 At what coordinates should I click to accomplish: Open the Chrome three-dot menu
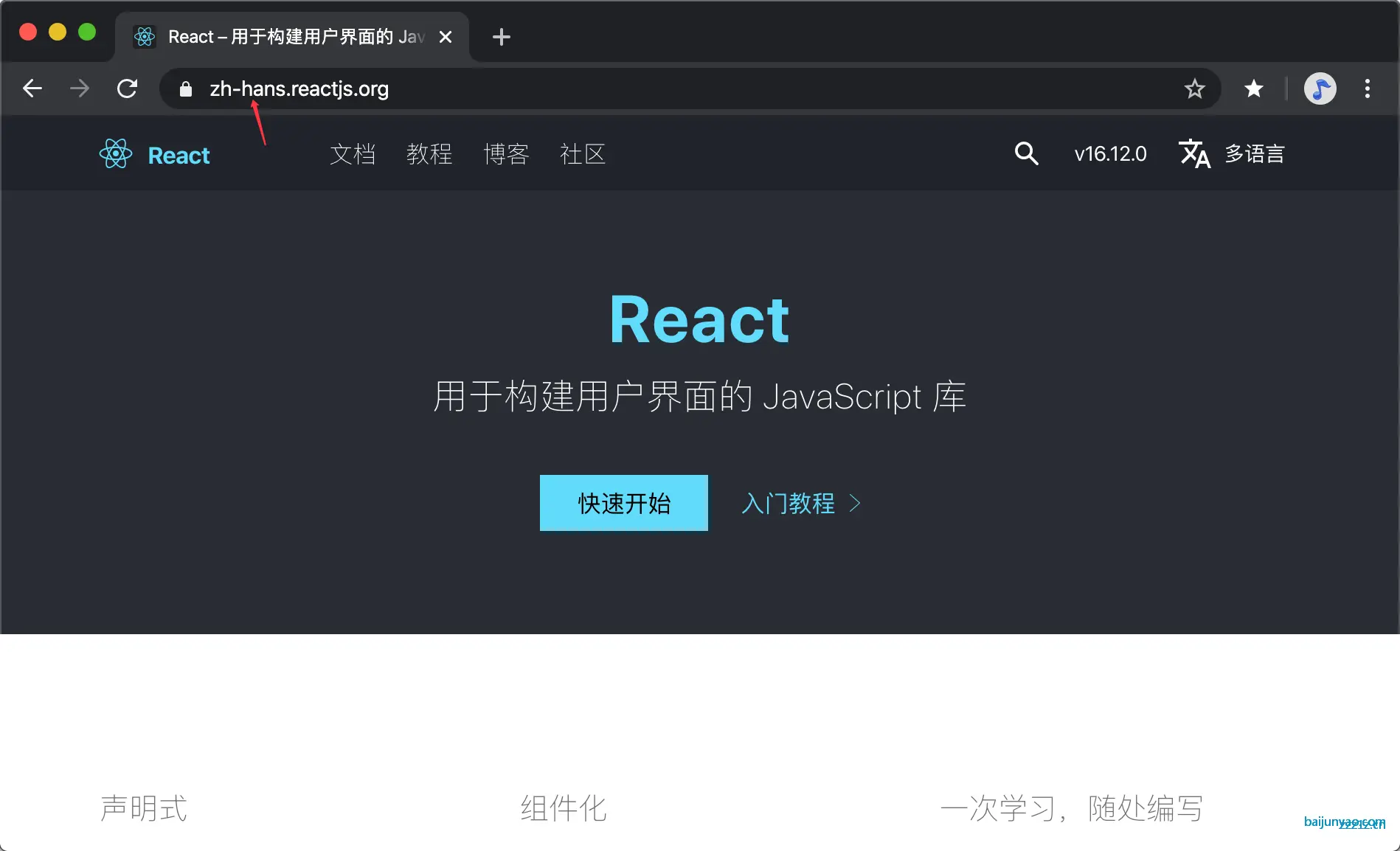1368,88
